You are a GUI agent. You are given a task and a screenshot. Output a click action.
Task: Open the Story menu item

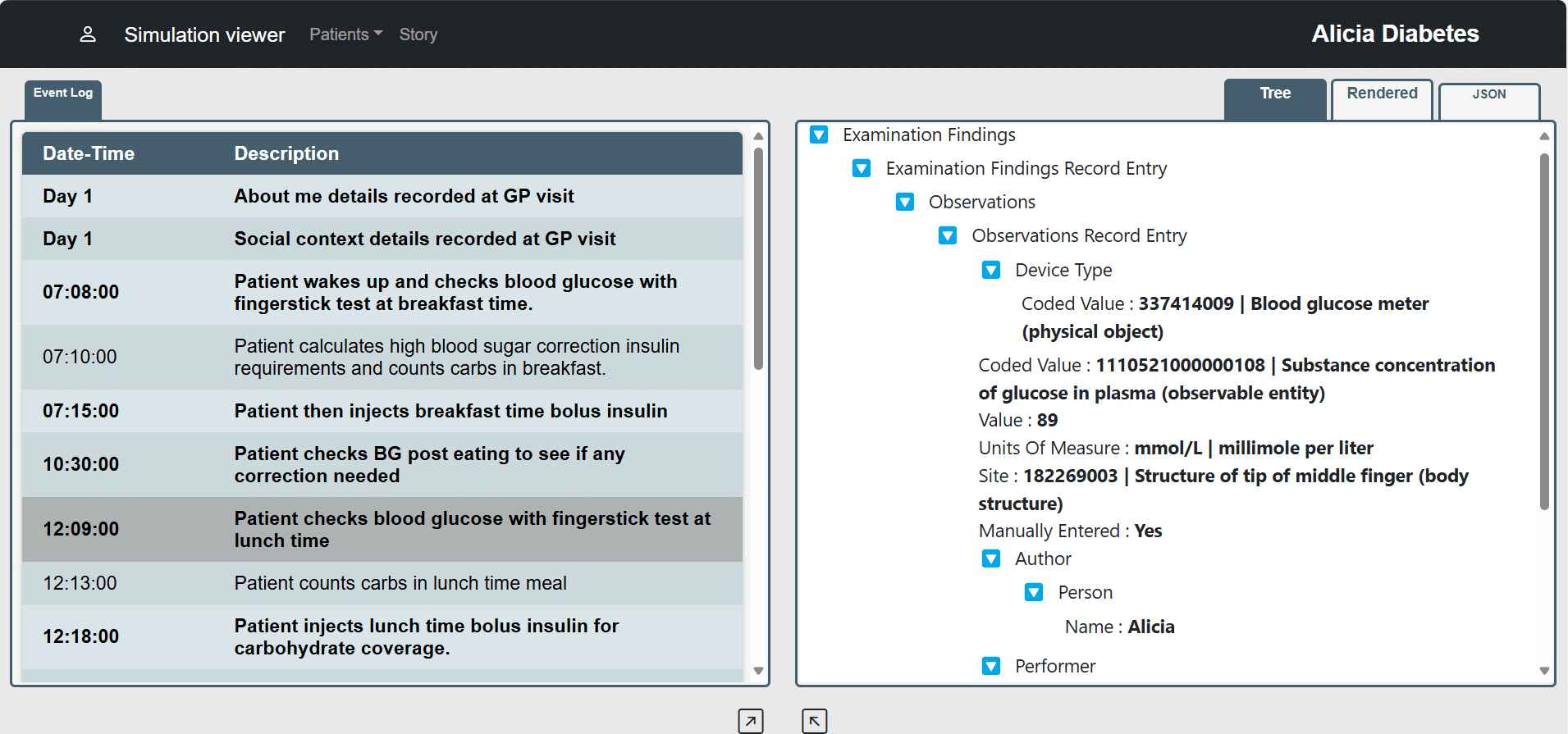click(418, 34)
